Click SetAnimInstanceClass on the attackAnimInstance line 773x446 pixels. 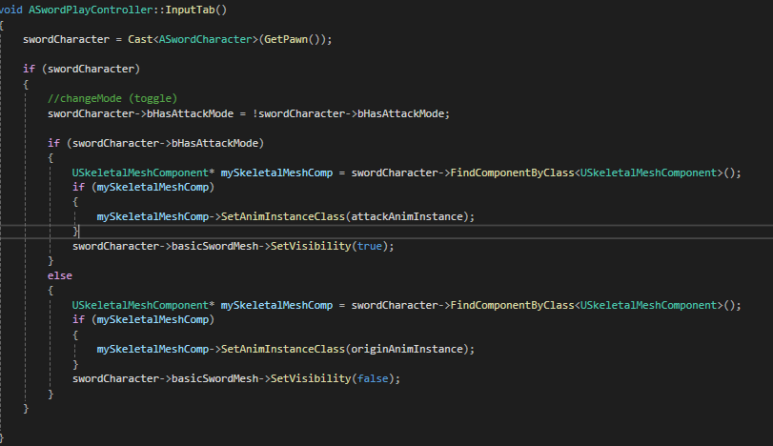tap(282, 216)
